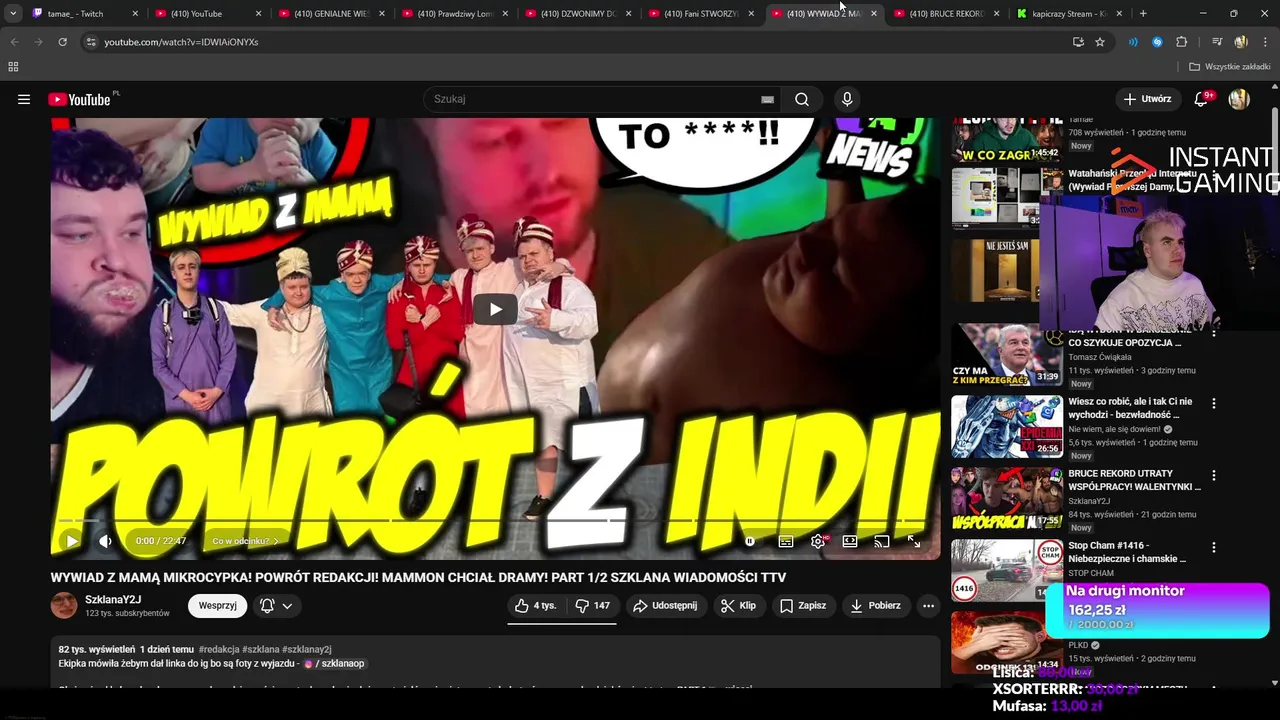Switch to the tamae_ Twitch tab
Screen dimensions: 1280x720
click(x=85, y=14)
